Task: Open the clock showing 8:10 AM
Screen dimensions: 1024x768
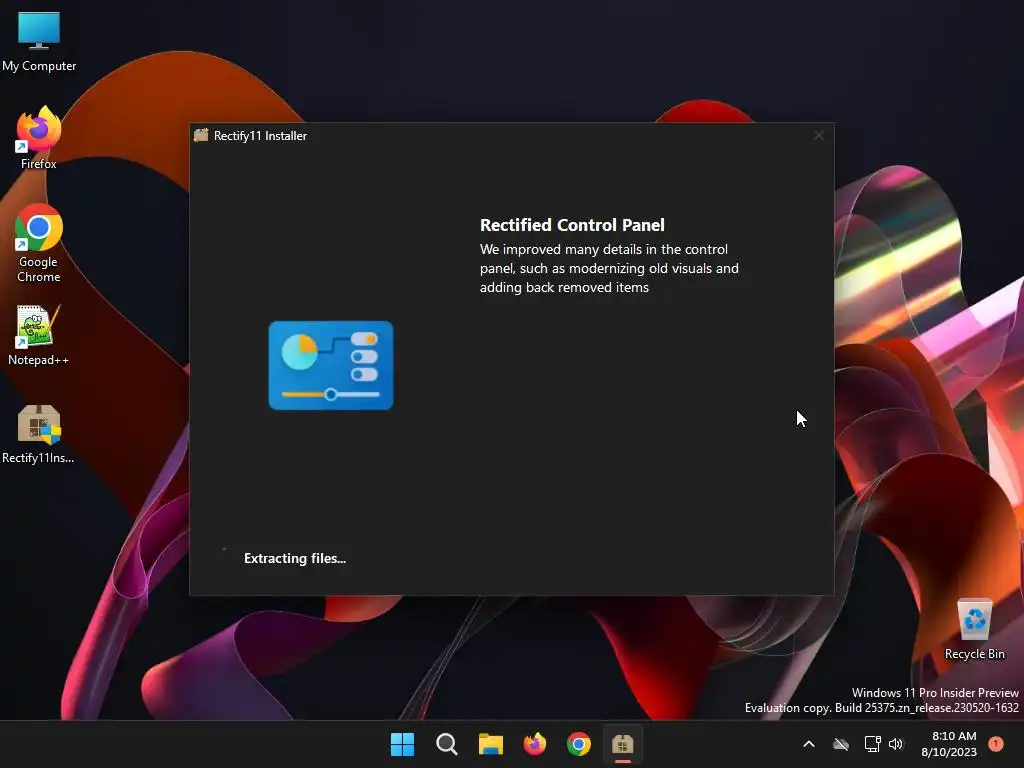Action: (949, 744)
